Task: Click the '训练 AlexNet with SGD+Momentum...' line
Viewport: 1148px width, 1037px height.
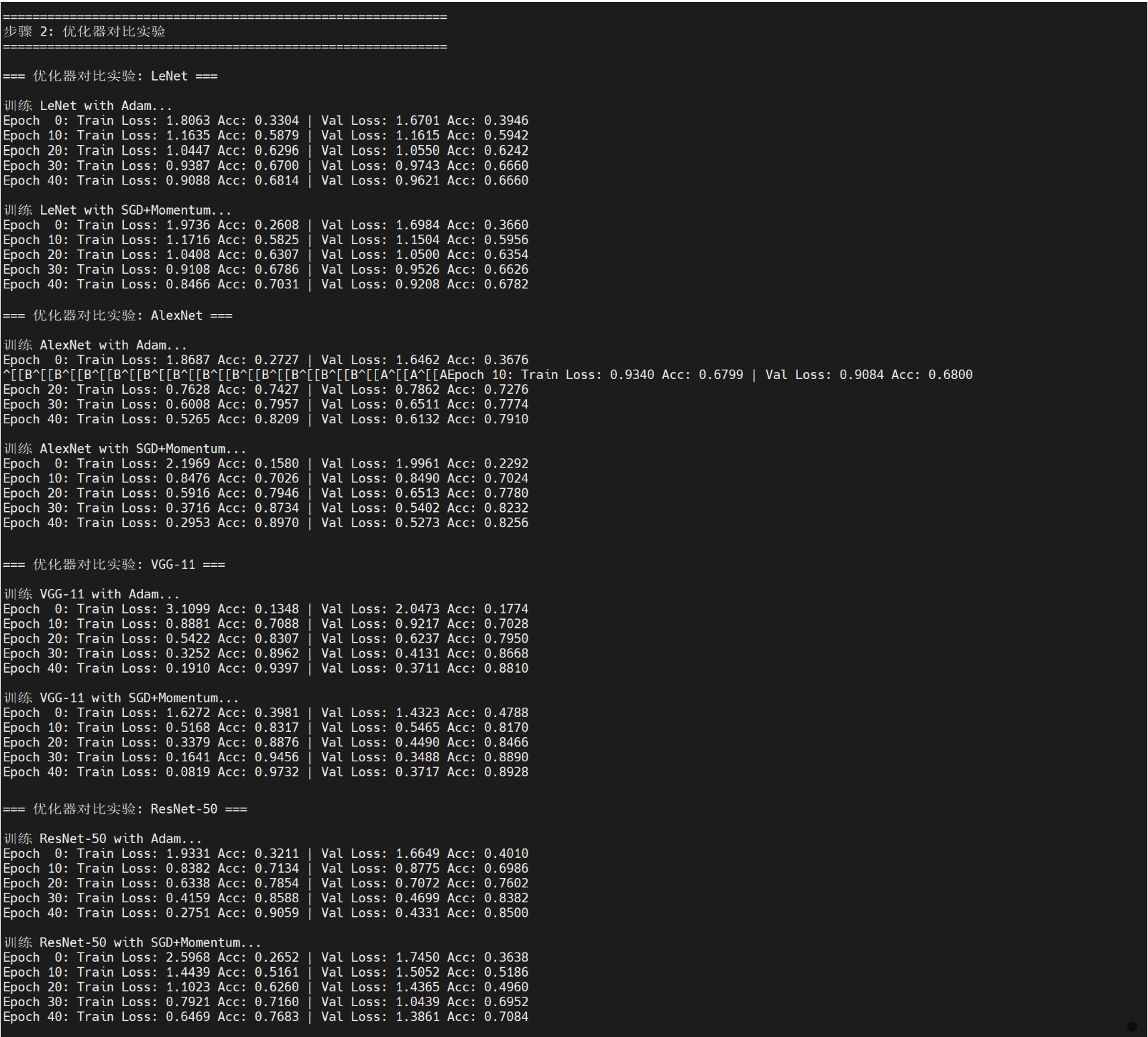Action: pyautogui.click(x=125, y=449)
